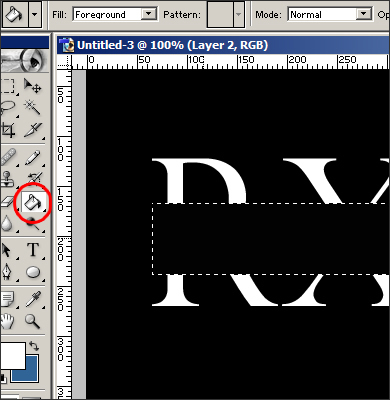Open the Pattern picker dropdown arrow
Image resolution: width=390 pixels, height=400 pixels.
pyautogui.click(x=239, y=14)
